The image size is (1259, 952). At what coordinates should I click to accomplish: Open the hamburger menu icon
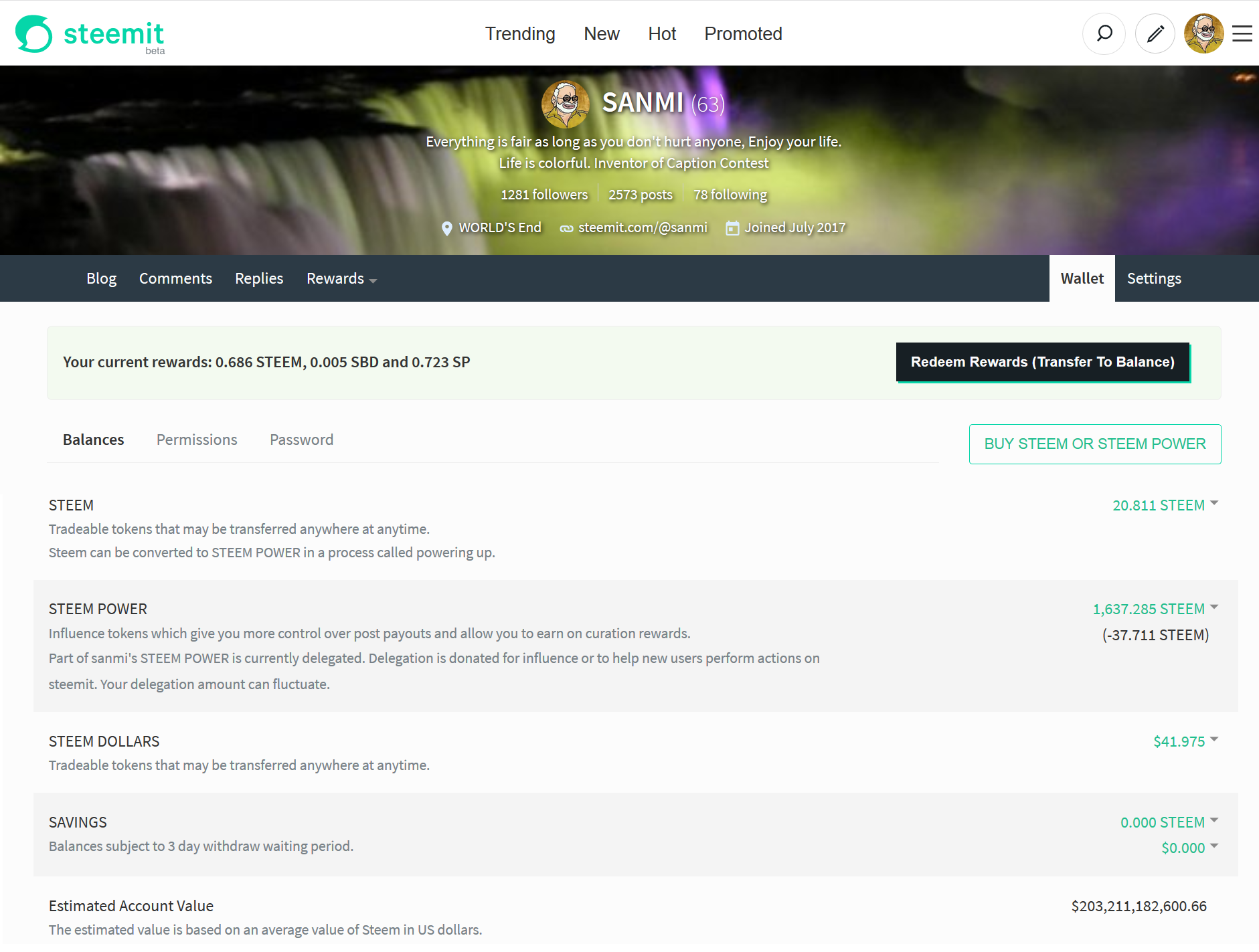(1242, 33)
